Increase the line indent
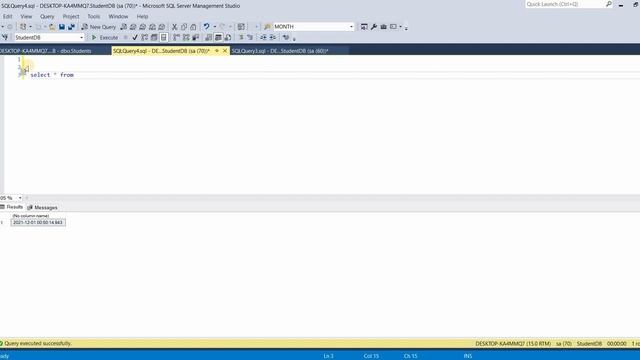Screen dimensions: 640x360 [x=273, y=38]
